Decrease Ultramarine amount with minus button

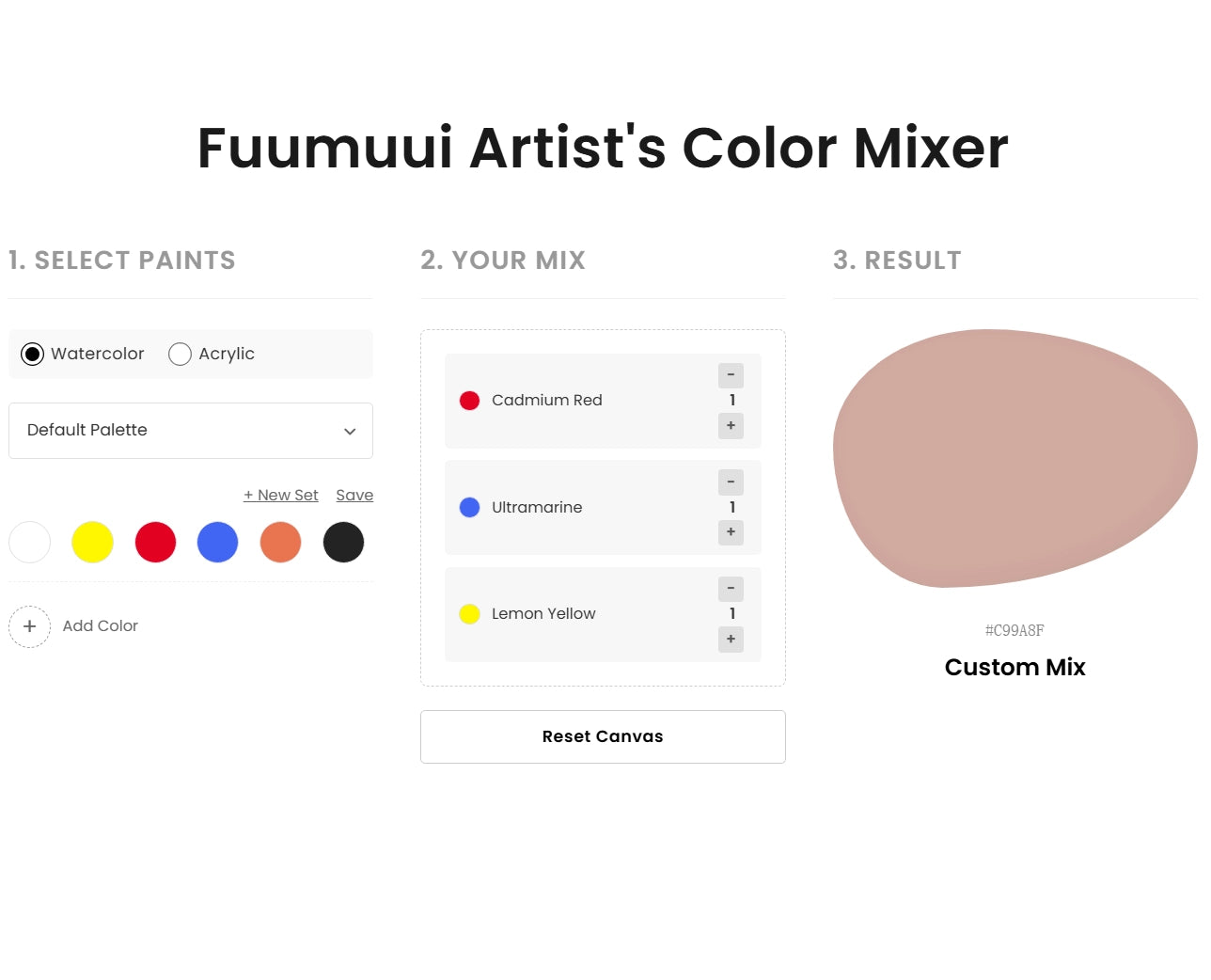click(731, 482)
